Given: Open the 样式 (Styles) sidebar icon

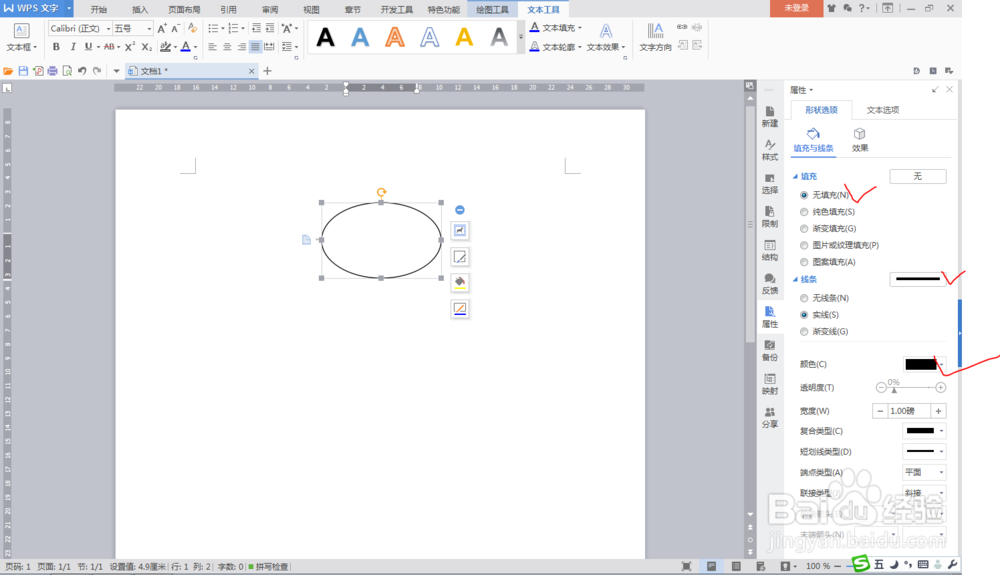Looking at the screenshot, I should [x=770, y=150].
